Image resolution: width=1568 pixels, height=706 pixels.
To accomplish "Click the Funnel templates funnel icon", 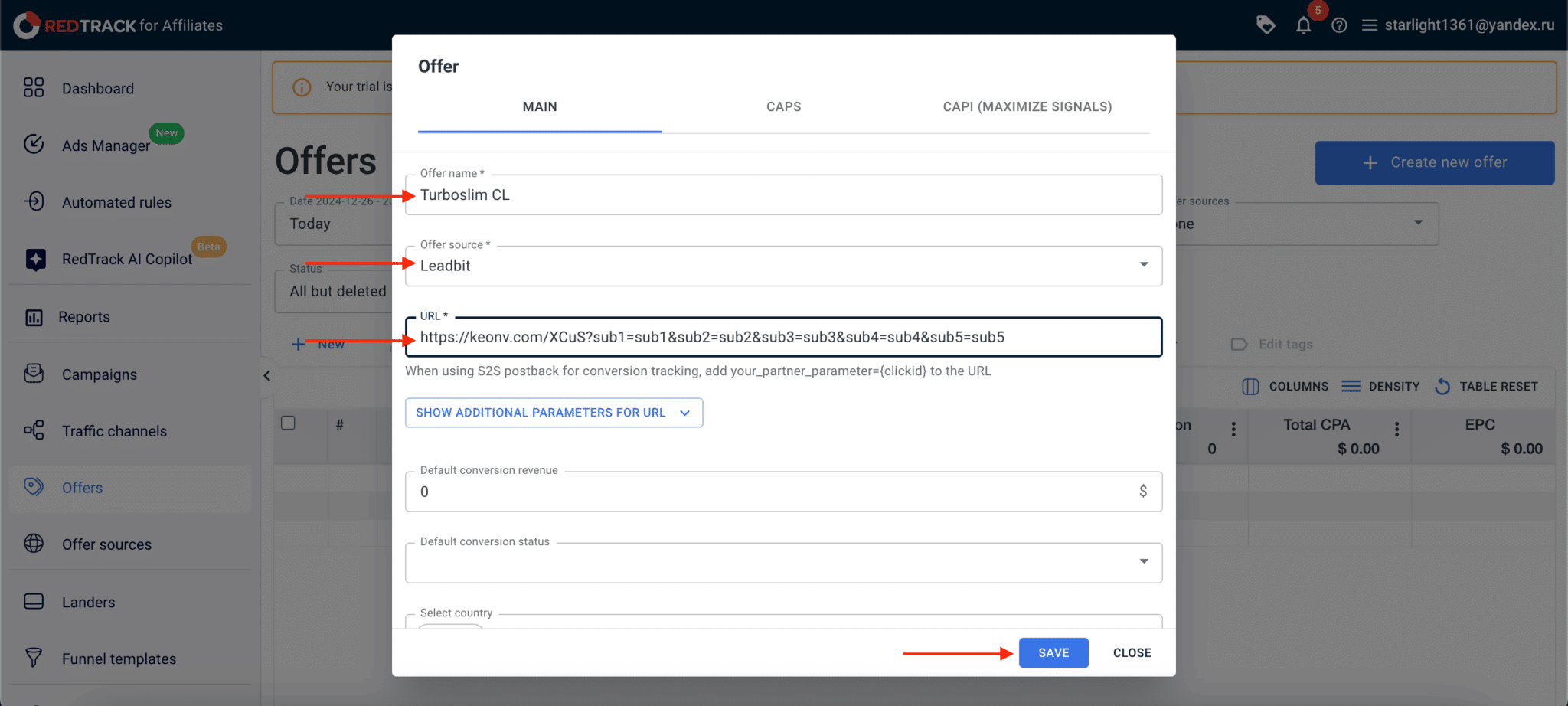I will coord(34,658).
